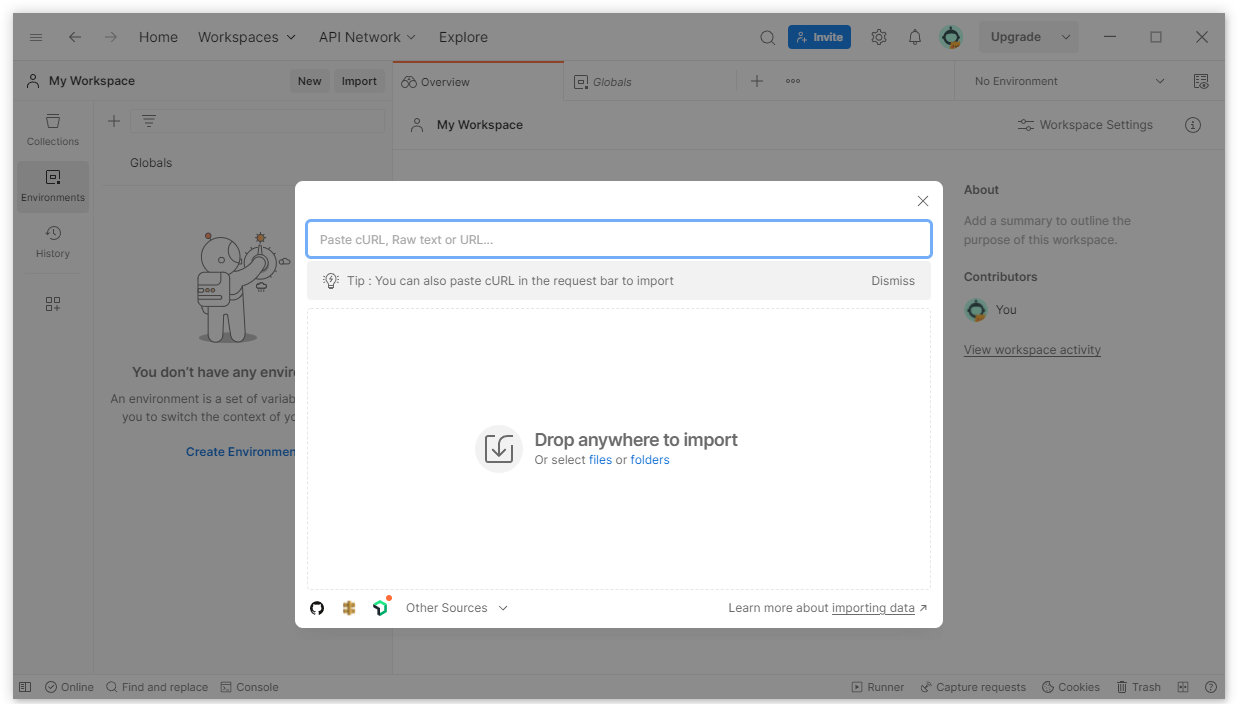1238x704 pixels.
Task: Open Cookies from the status bar
Action: 1071,687
